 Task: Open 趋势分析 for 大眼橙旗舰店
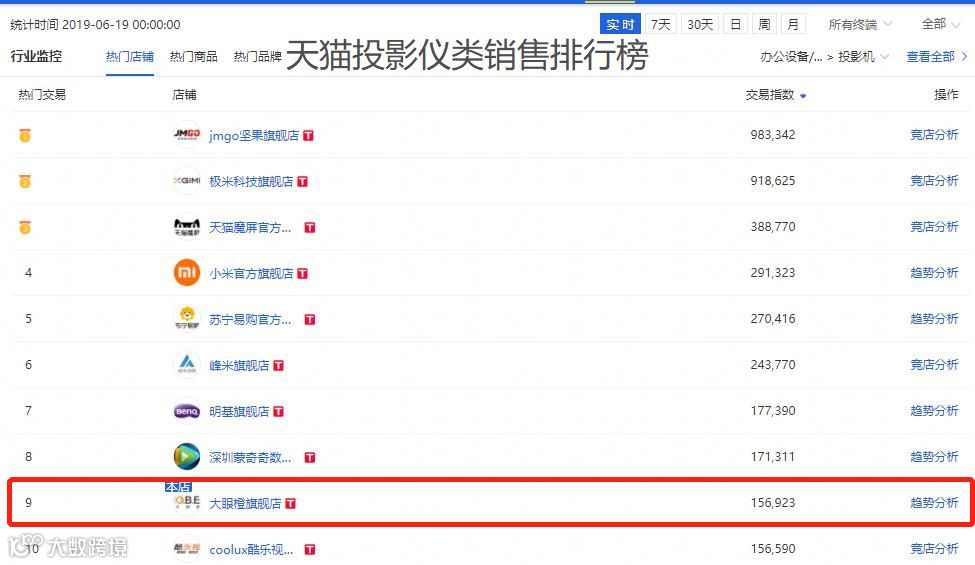pos(934,503)
